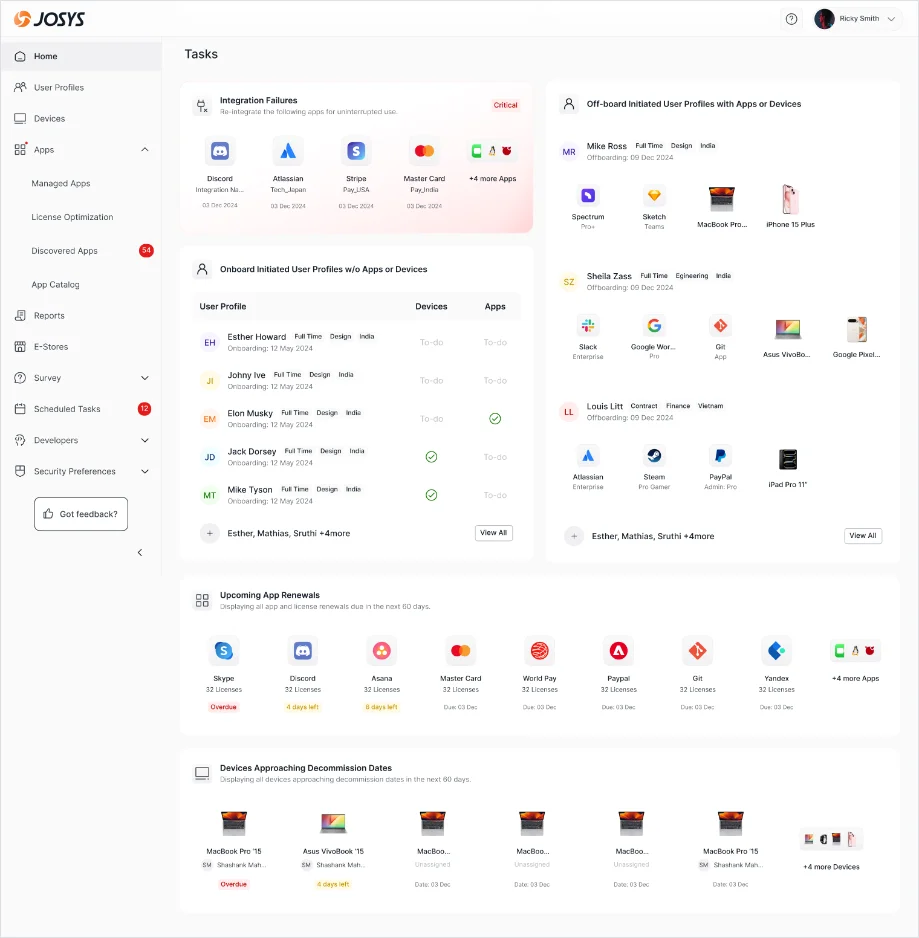
Task: Click the Yandex renewal icon
Action: coord(777,651)
